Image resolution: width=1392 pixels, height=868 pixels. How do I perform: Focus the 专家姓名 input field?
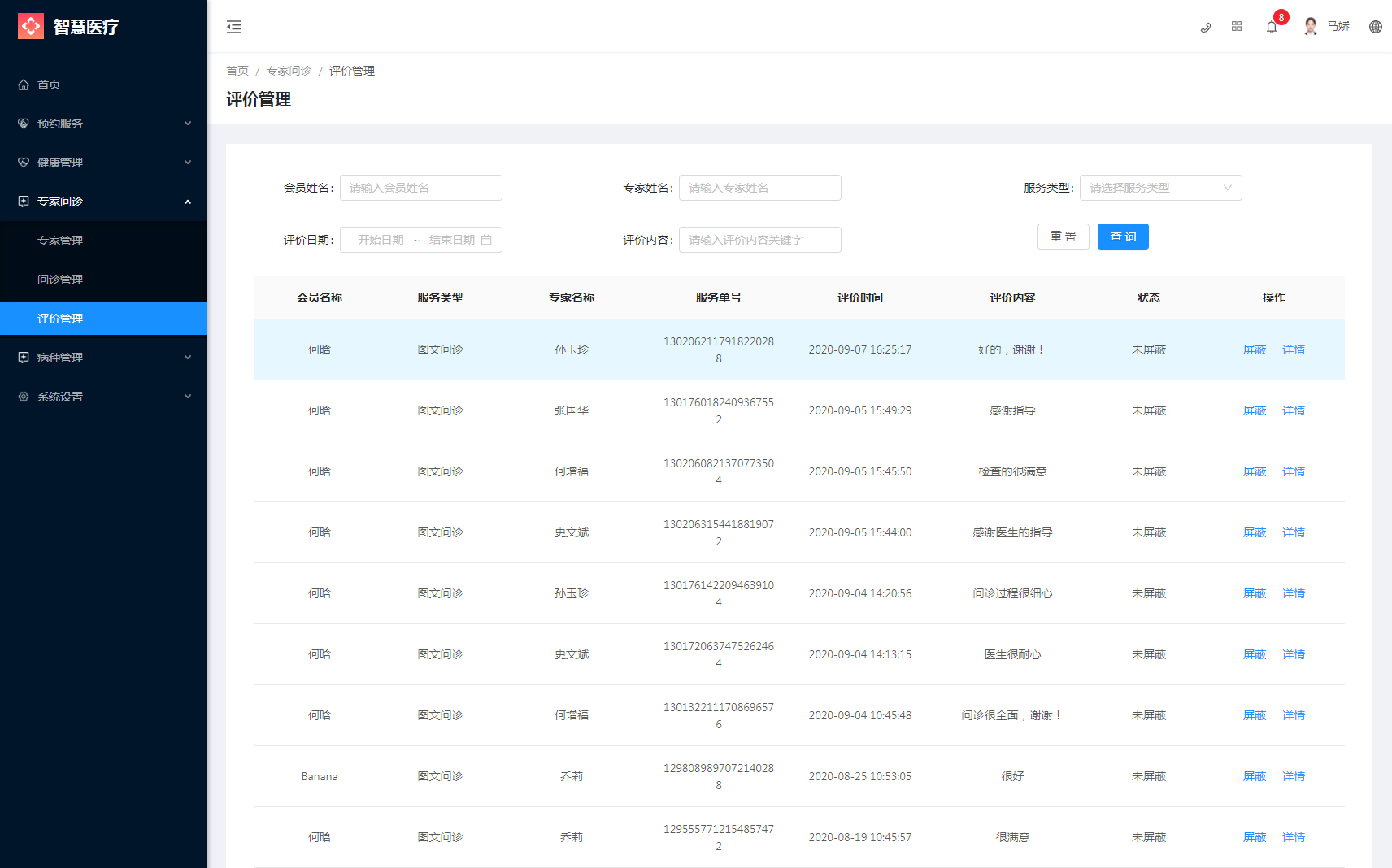759,188
